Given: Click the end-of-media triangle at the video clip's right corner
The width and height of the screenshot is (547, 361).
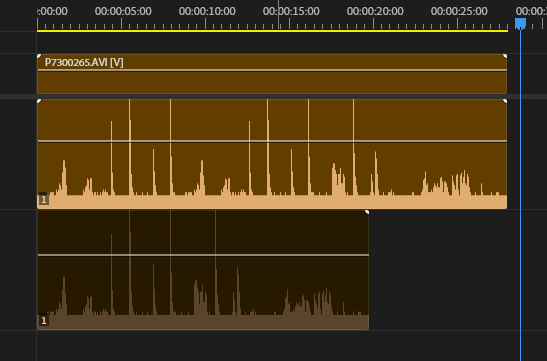Looking at the screenshot, I should (505, 56).
